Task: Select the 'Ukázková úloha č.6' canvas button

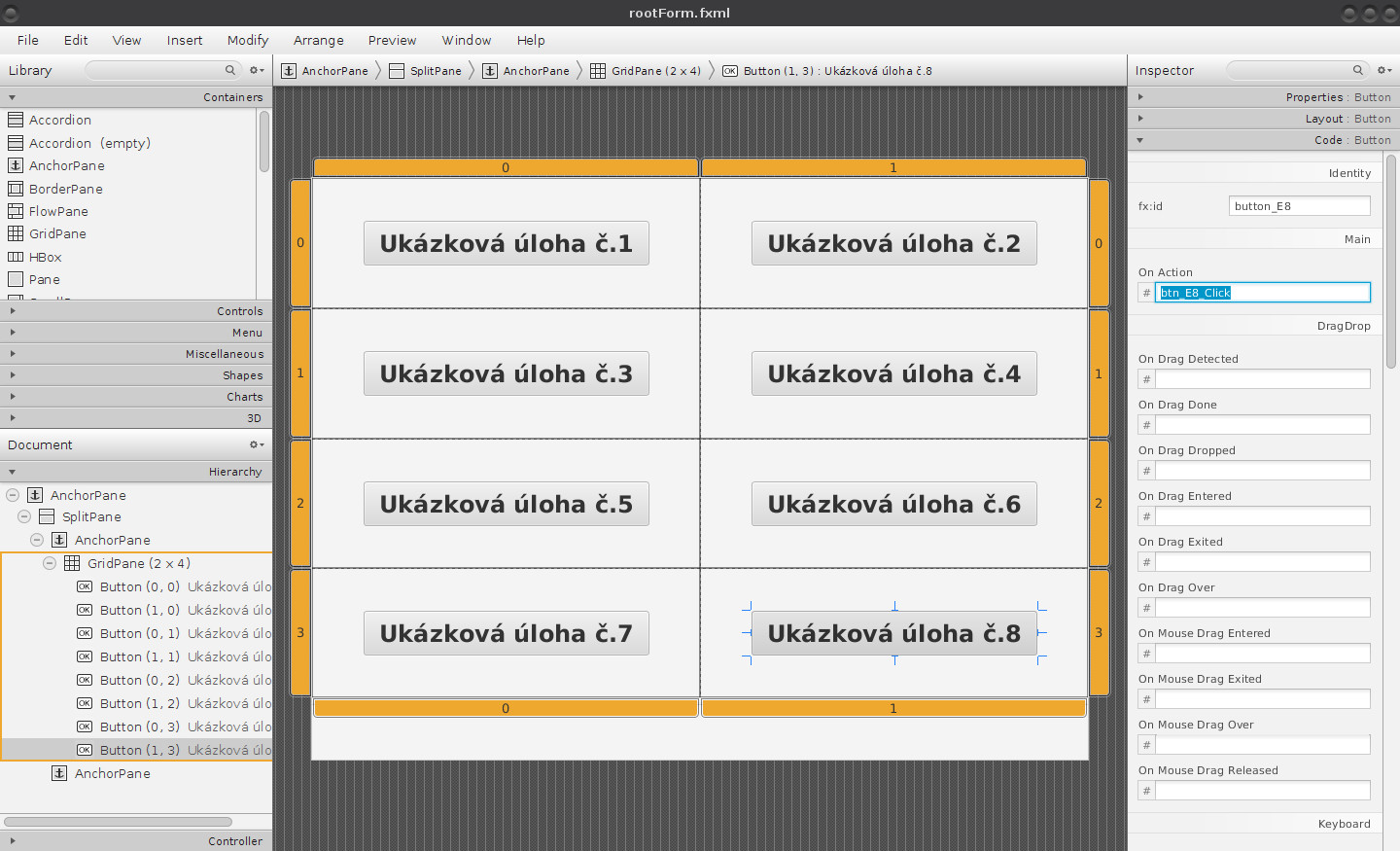Action: (x=894, y=504)
